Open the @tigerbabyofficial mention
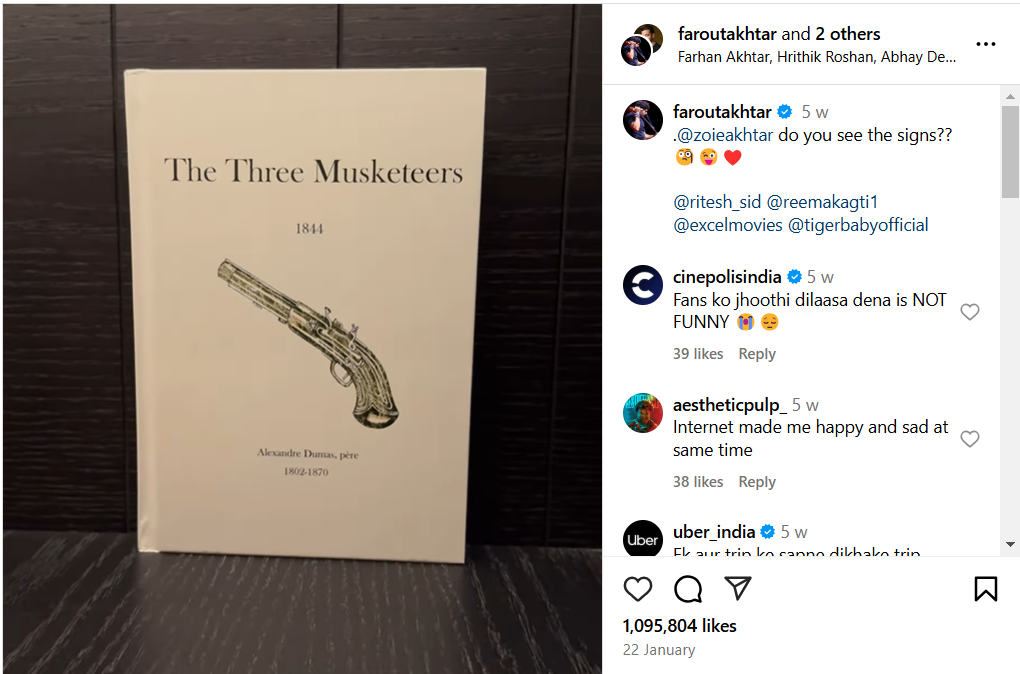This screenshot has width=1020, height=674. tap(858, 225)
